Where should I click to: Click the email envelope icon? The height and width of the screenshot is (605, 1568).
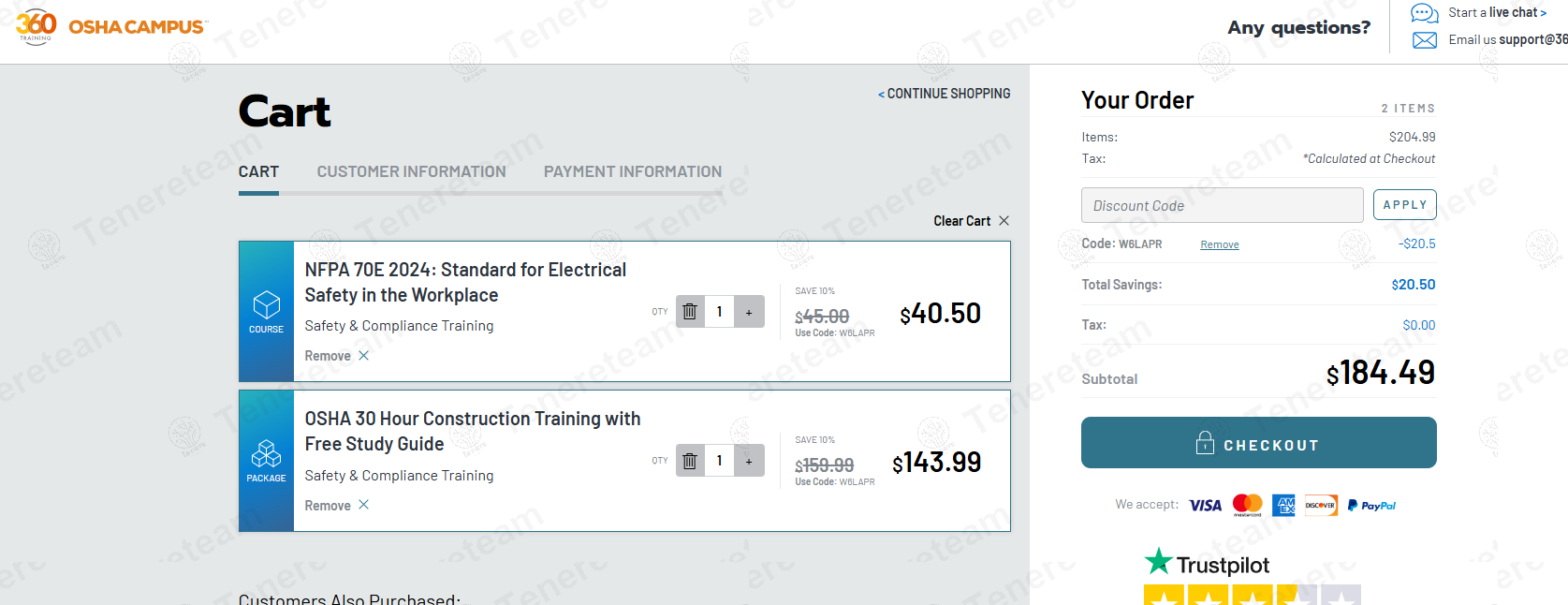click(x=1424, y=39)
